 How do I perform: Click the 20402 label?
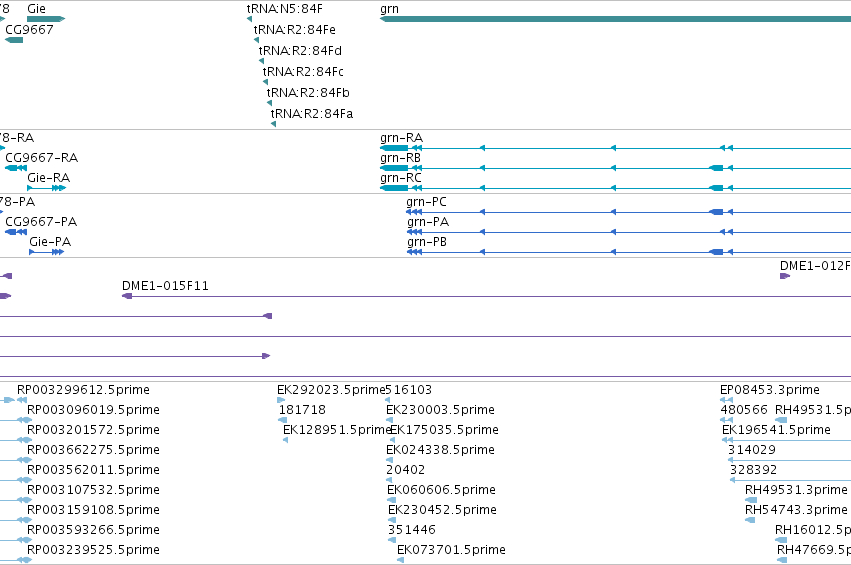click(405, 470)
